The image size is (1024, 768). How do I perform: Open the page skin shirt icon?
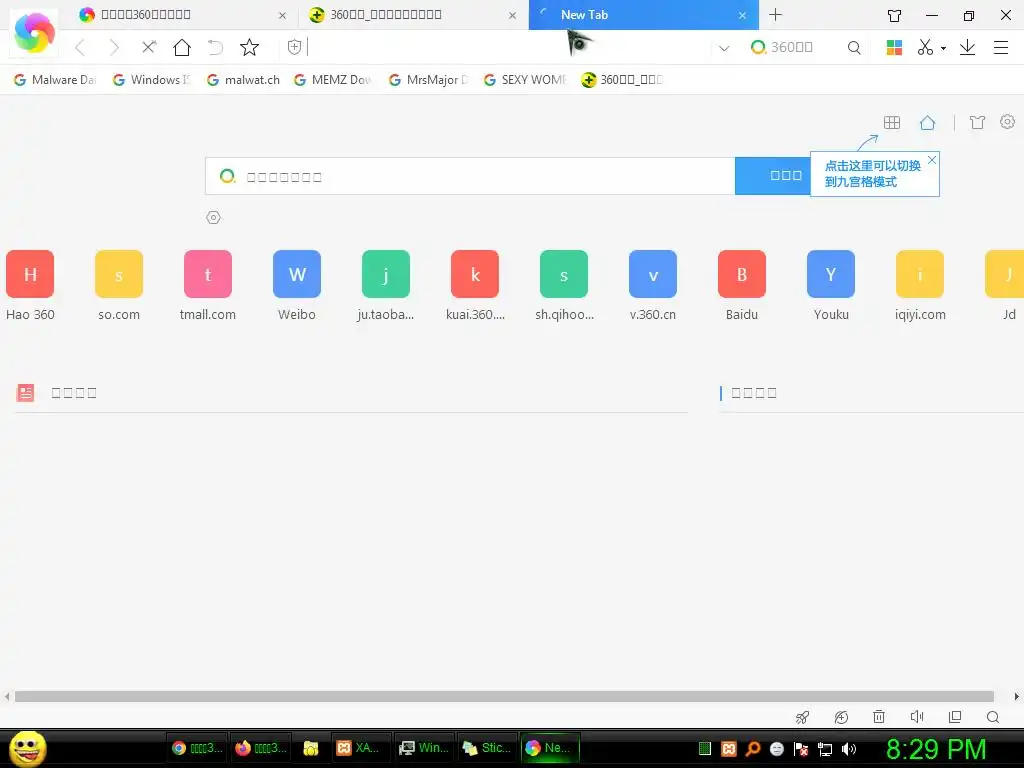tap(977, 122)
